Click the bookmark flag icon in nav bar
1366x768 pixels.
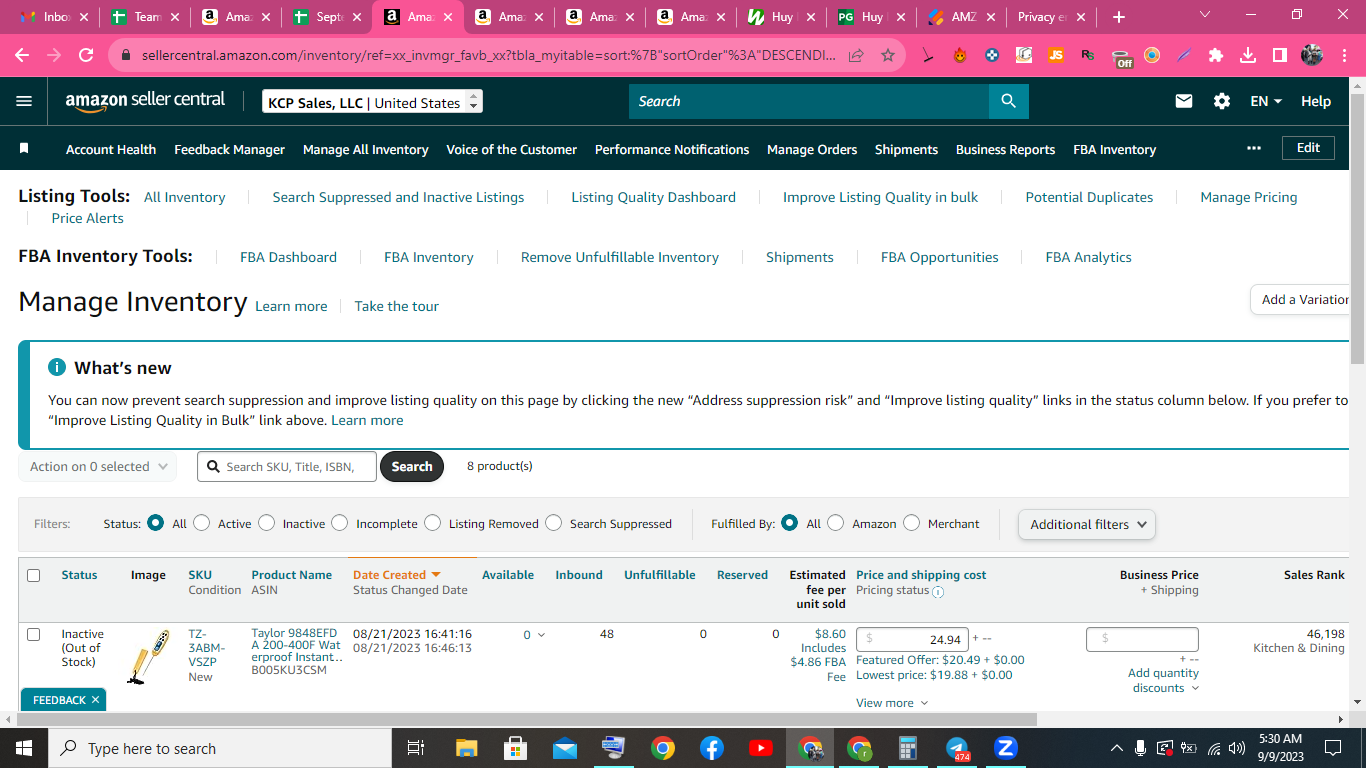tap(24, 148)
